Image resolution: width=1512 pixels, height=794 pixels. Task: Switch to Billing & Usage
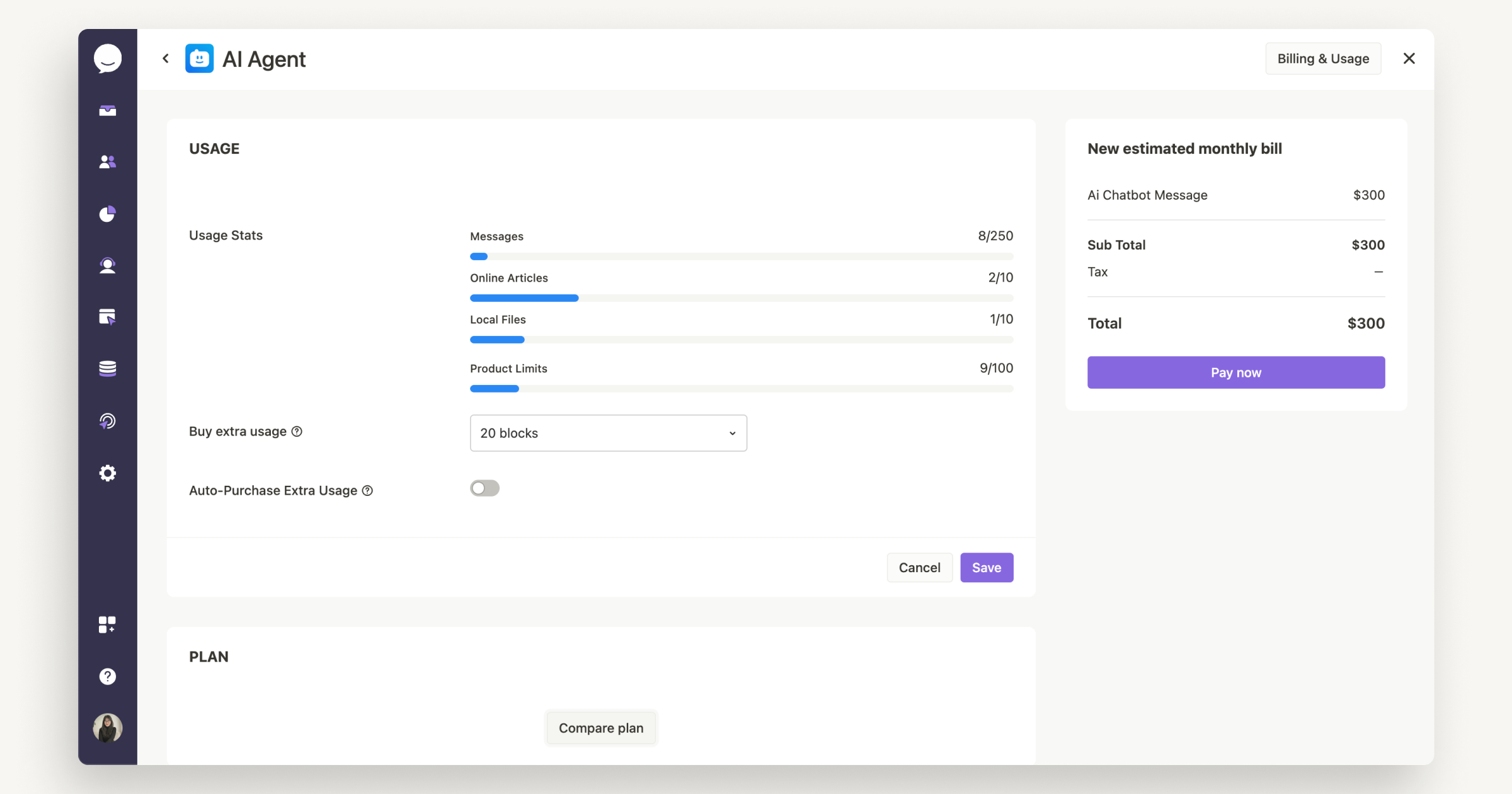1323,58
